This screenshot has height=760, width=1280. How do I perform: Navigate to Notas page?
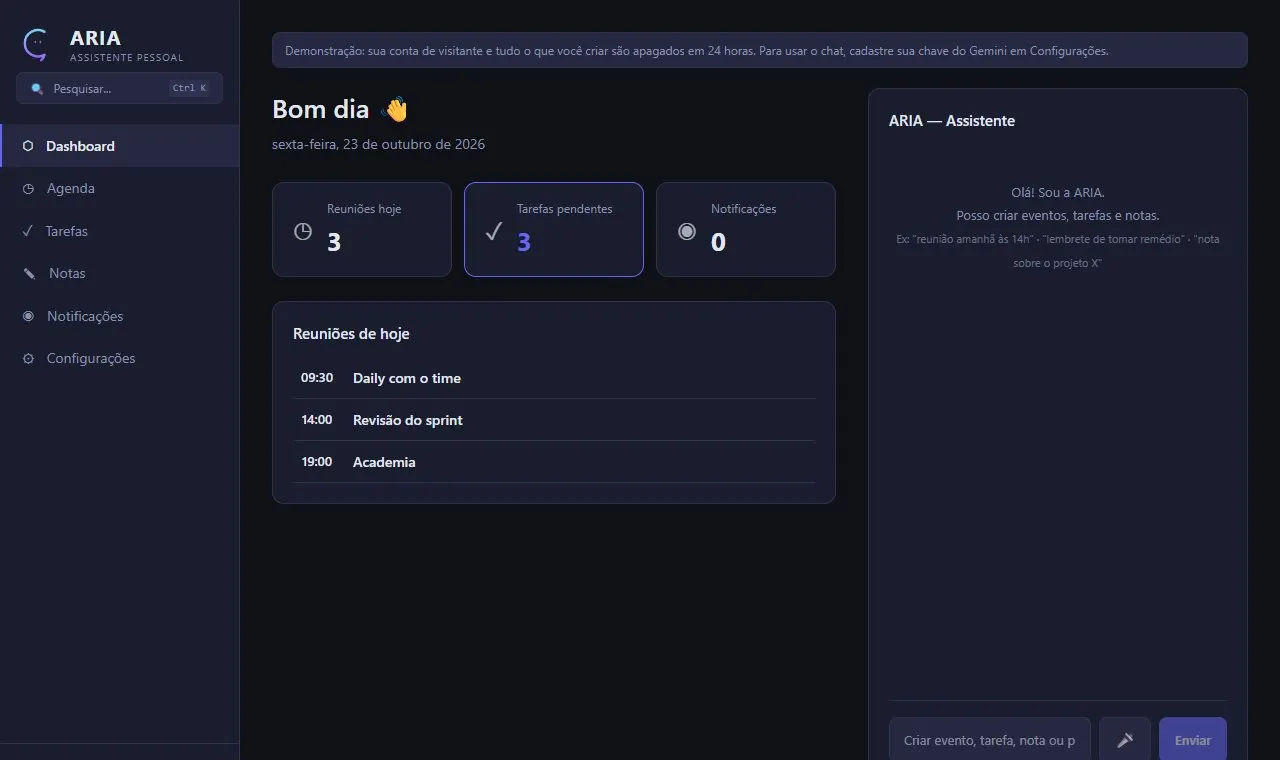tap(120, 274)
